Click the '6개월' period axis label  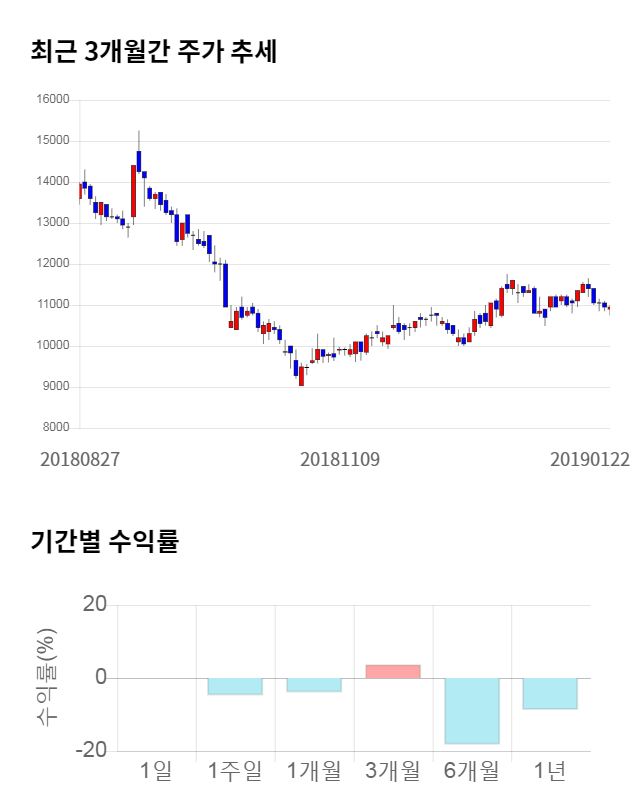pyautogui.click(x=471, y=771)
